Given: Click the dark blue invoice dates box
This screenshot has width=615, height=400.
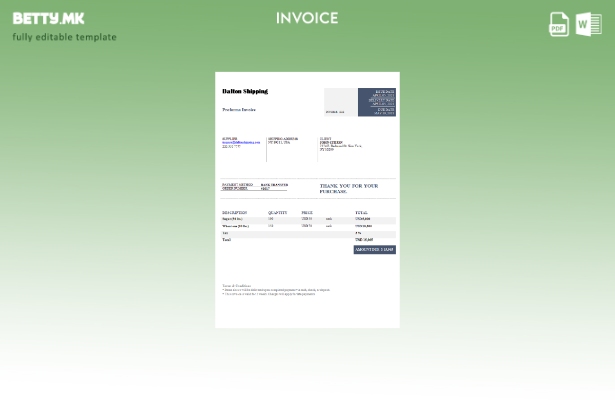Looking at the screenshot, I should click(377, 102).
